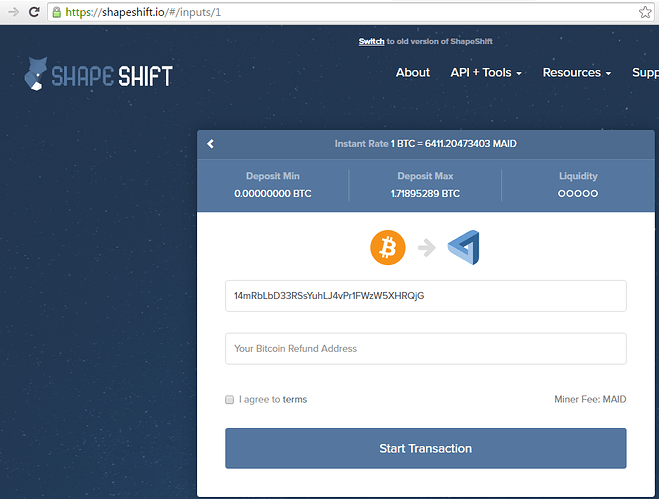Click the Your Bitcoin Refund Address field
The image size is (659, 499).
coord(426,349)
